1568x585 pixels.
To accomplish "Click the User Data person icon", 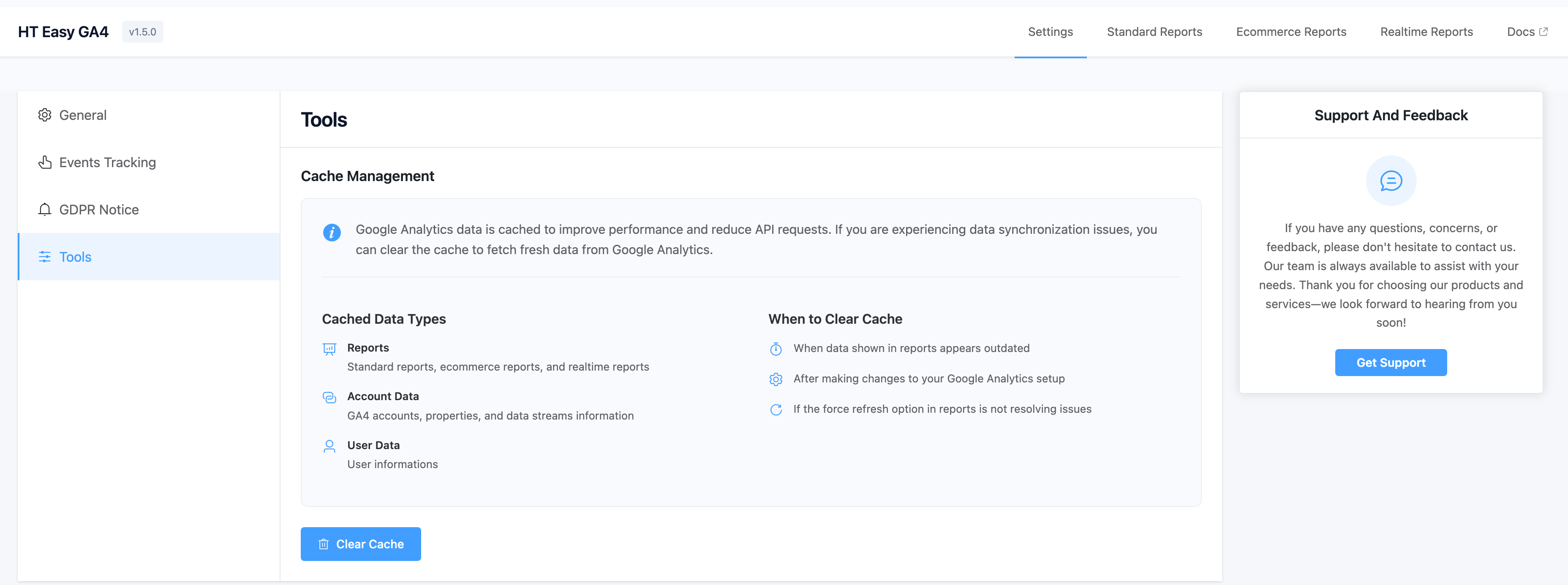I will (329, 446).
